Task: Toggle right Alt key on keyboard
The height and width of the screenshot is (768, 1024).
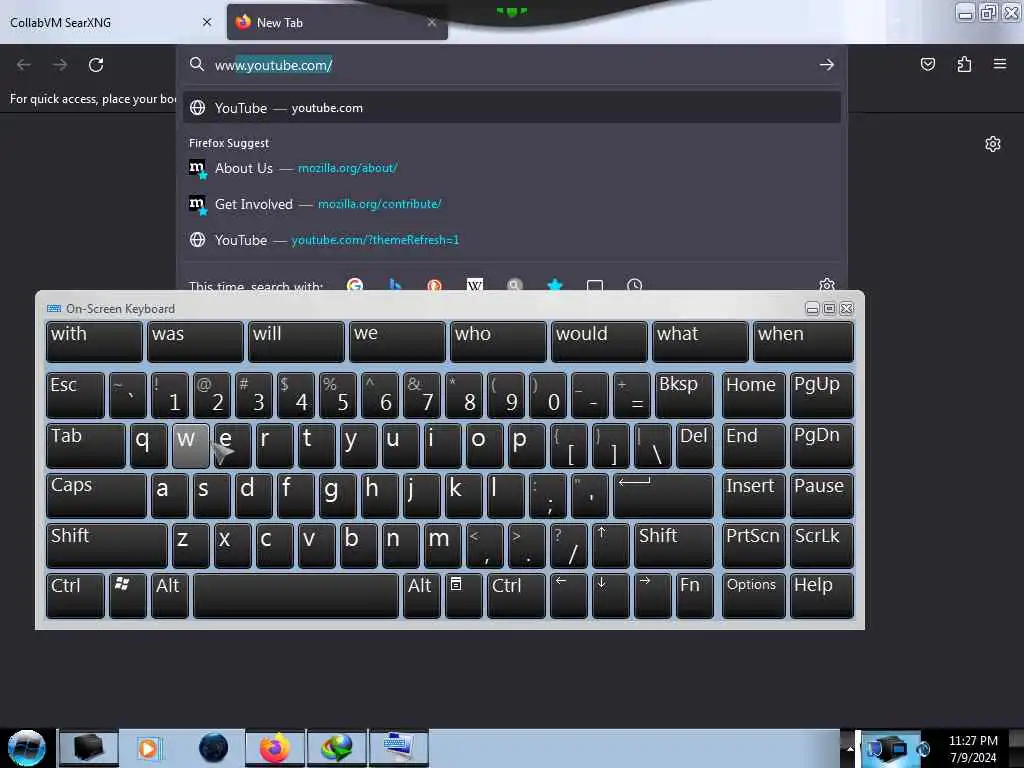Action: (x=421, y=595)
